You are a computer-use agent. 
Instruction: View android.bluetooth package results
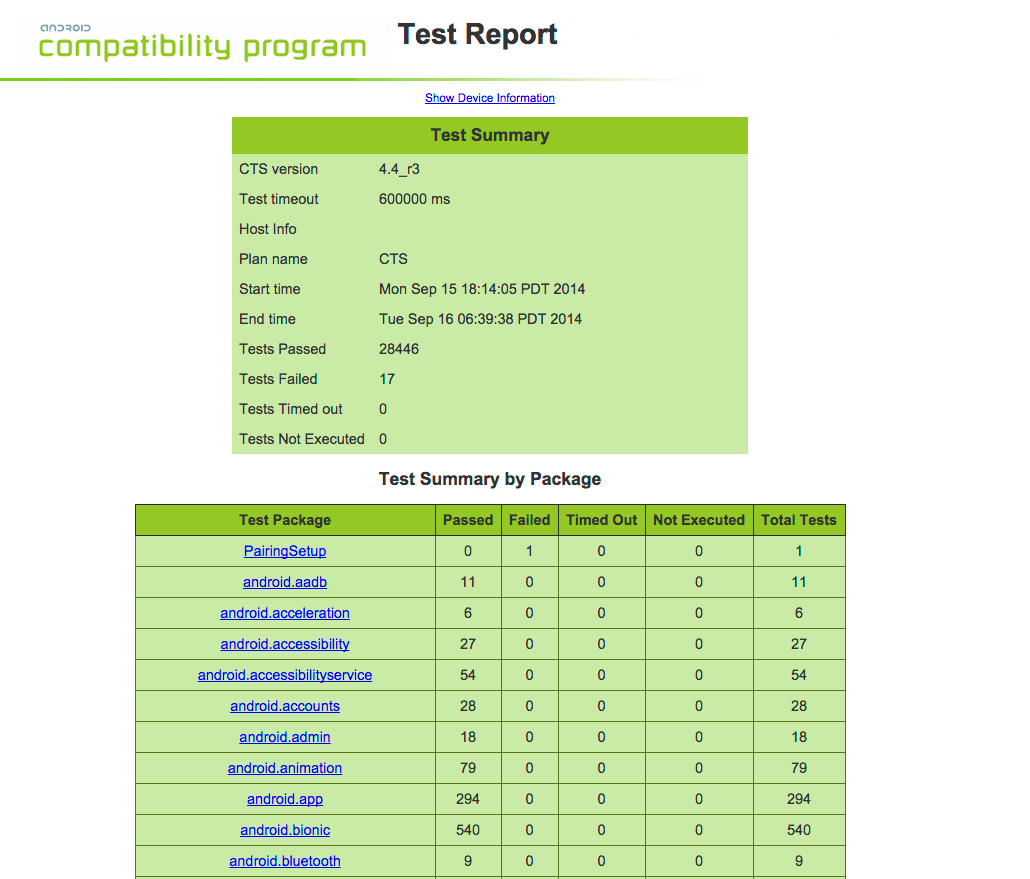(x=284, y=860)
